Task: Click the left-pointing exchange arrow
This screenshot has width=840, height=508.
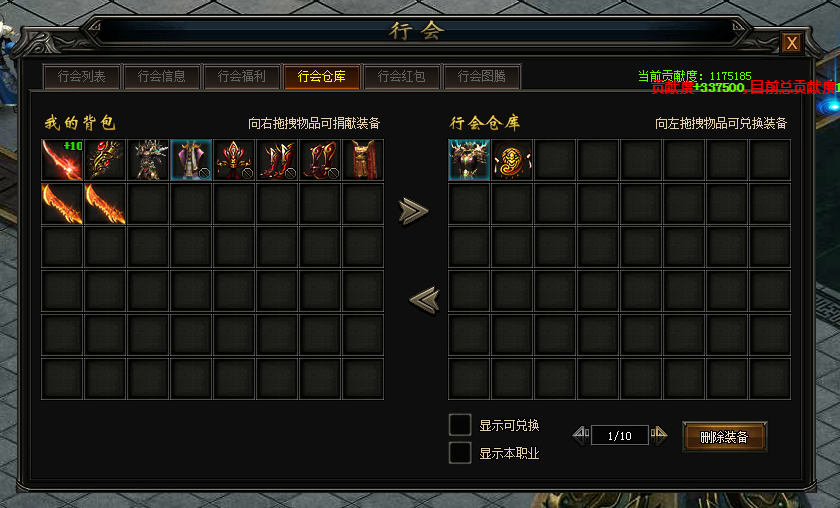Action: (424, 300)
